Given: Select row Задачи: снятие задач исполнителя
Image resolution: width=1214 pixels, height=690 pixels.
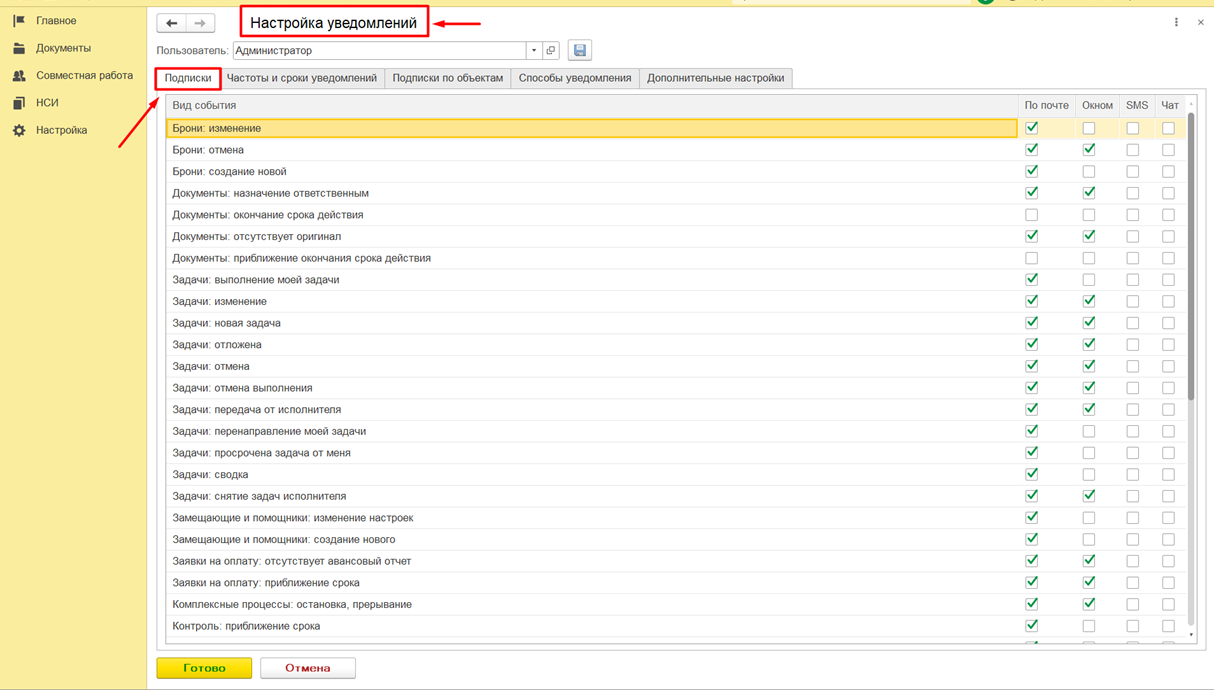Looking at the screenshot, I should [592, 496].
